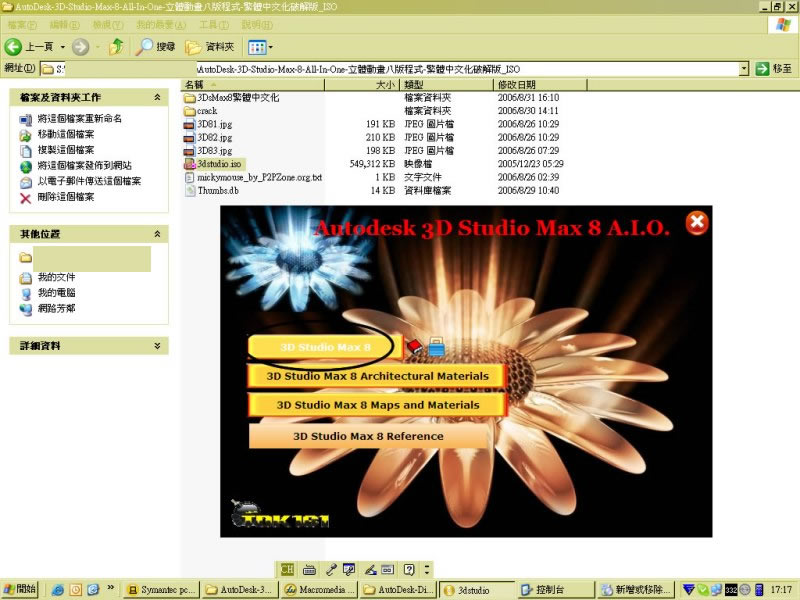Image resolution: width=800 pixels, height=600 pixels.
Task: Click the 複製這個檔案 task link
Action: click(66, 150)
